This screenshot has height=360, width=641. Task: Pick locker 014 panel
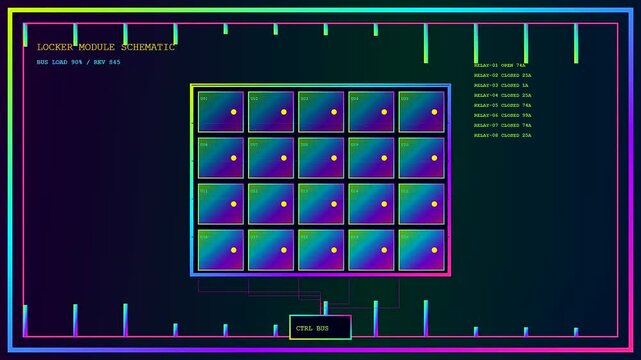371,204
